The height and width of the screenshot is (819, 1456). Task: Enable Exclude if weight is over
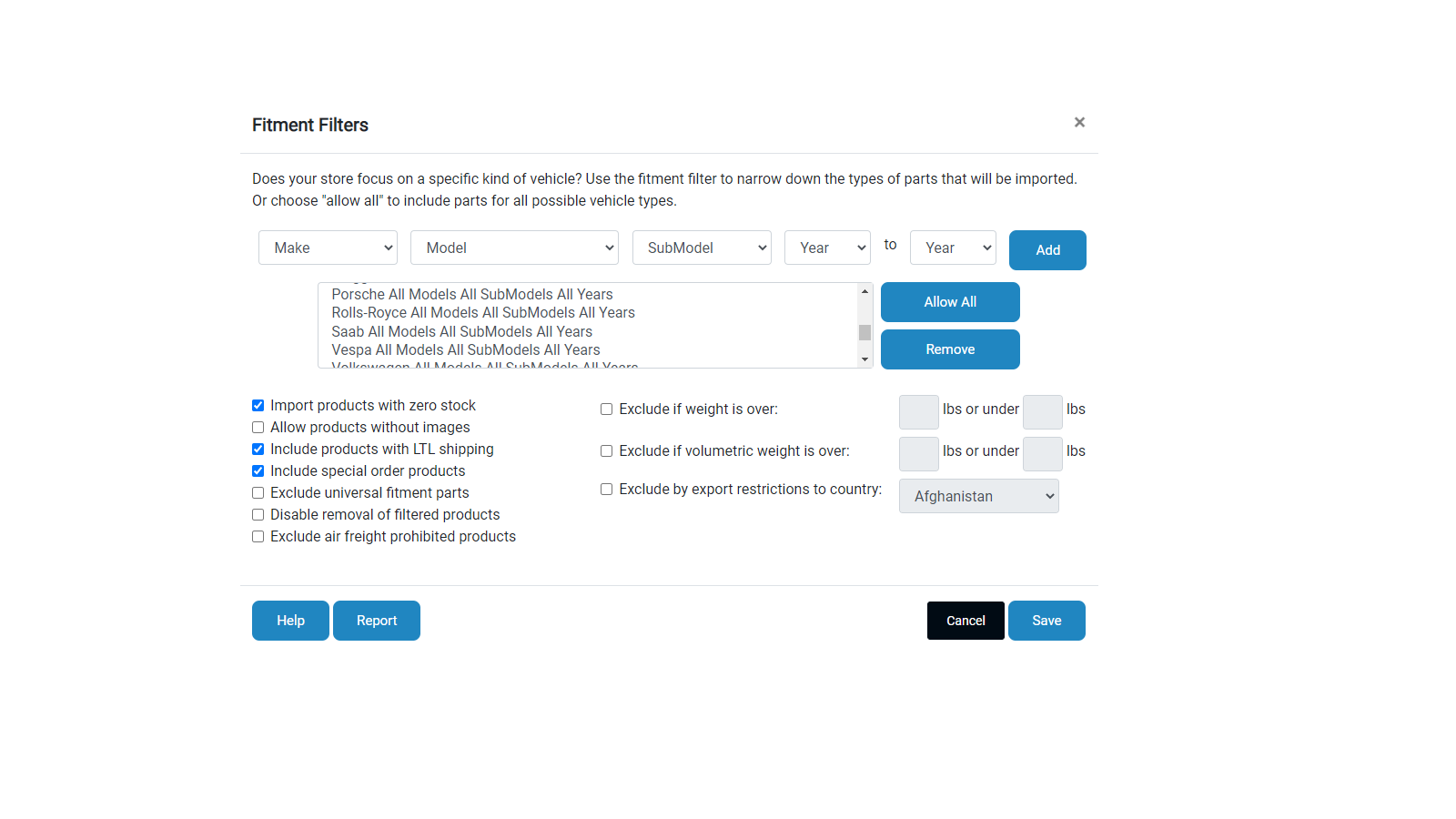[607, 409]
